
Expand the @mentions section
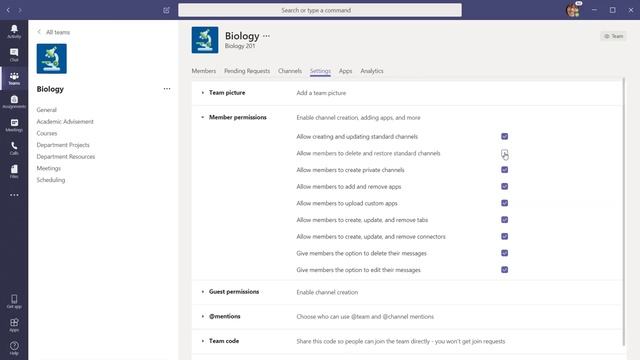202,316
